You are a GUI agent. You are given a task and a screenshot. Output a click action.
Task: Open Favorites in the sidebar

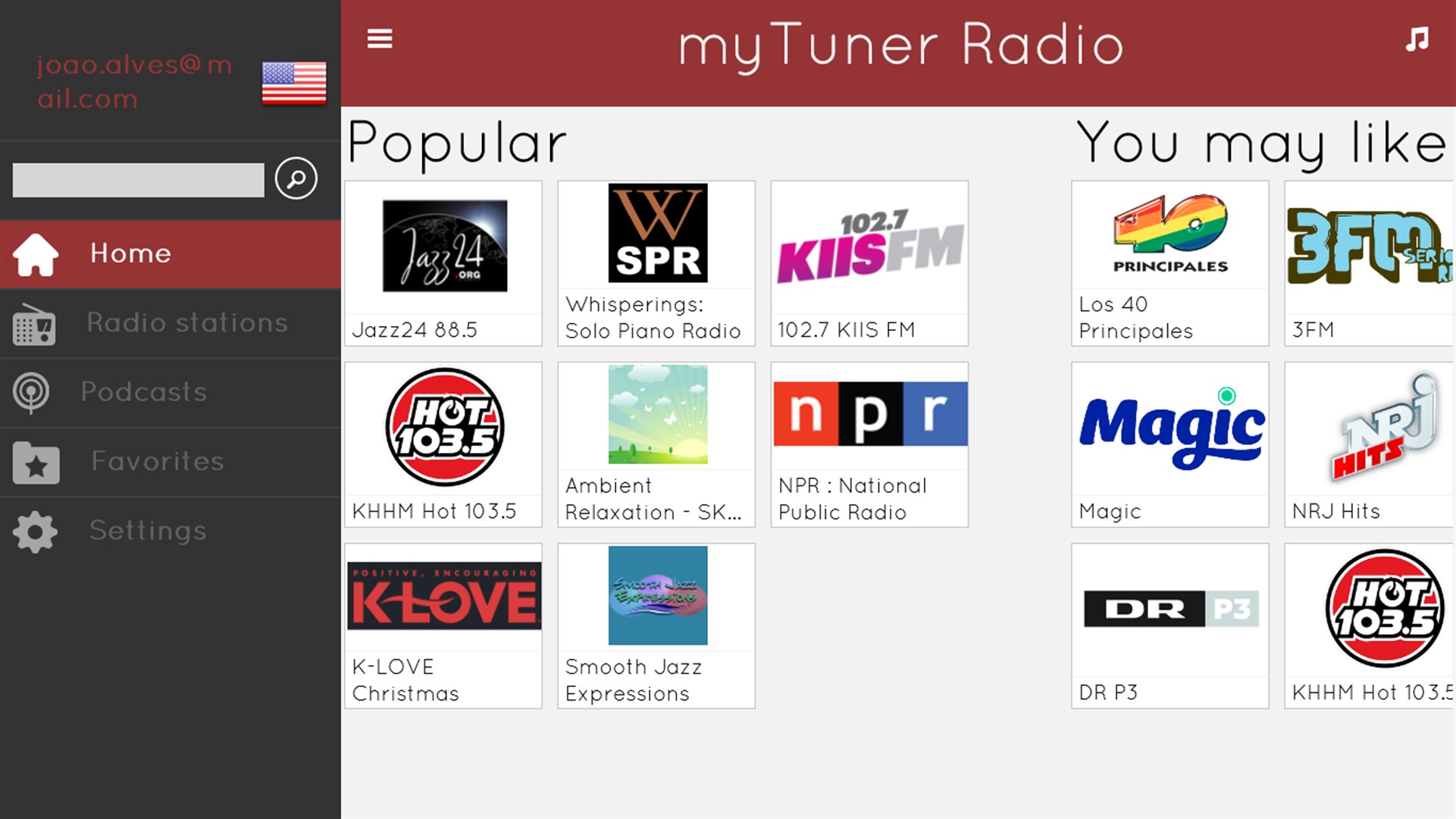[158, 461]
